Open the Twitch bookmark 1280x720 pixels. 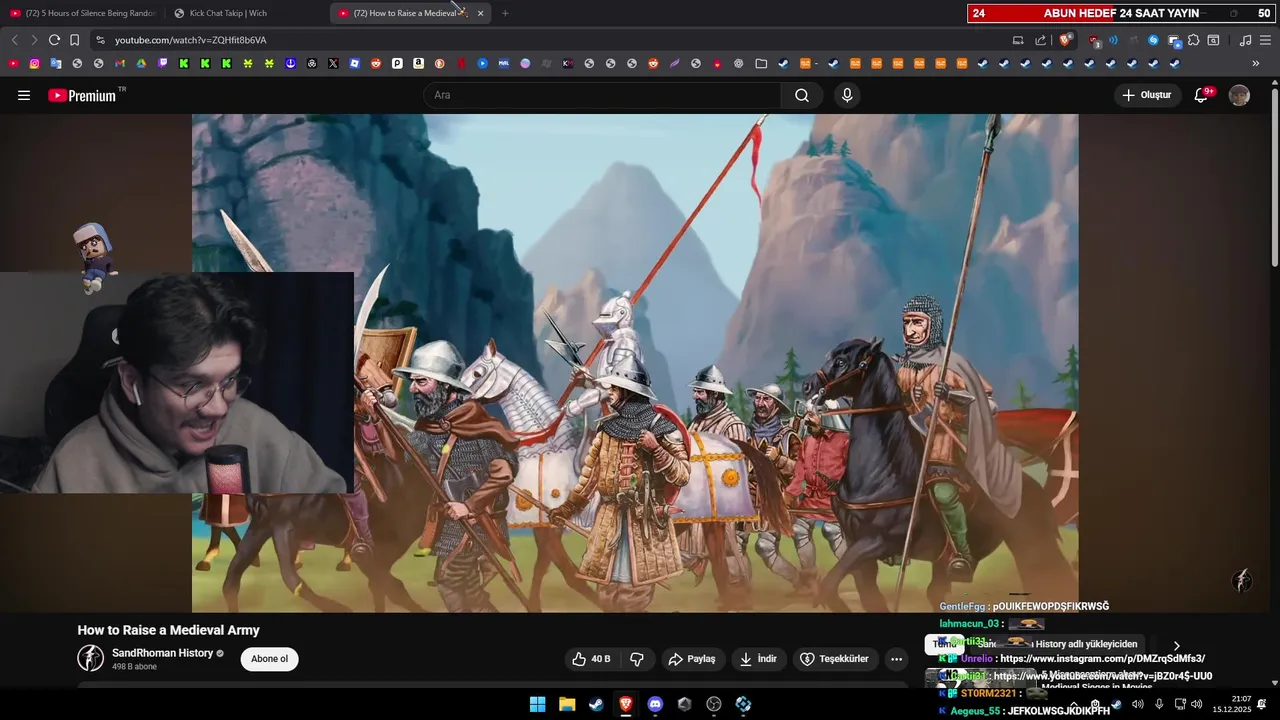pos(163,63)
